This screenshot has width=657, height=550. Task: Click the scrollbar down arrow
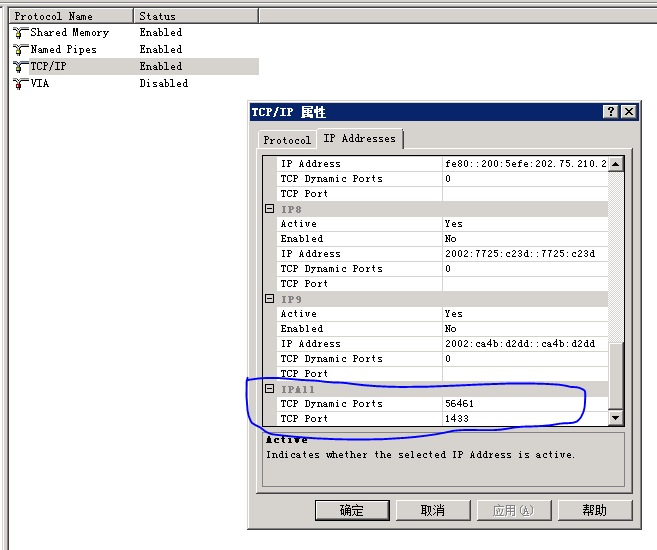pyautogui.click(x=615, y=418)
